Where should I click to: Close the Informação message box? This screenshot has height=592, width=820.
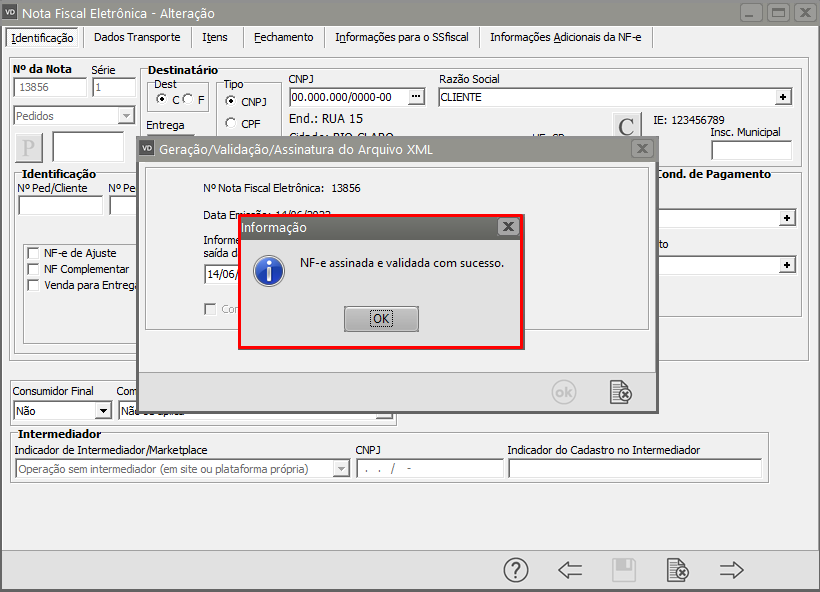pos(508,227)
